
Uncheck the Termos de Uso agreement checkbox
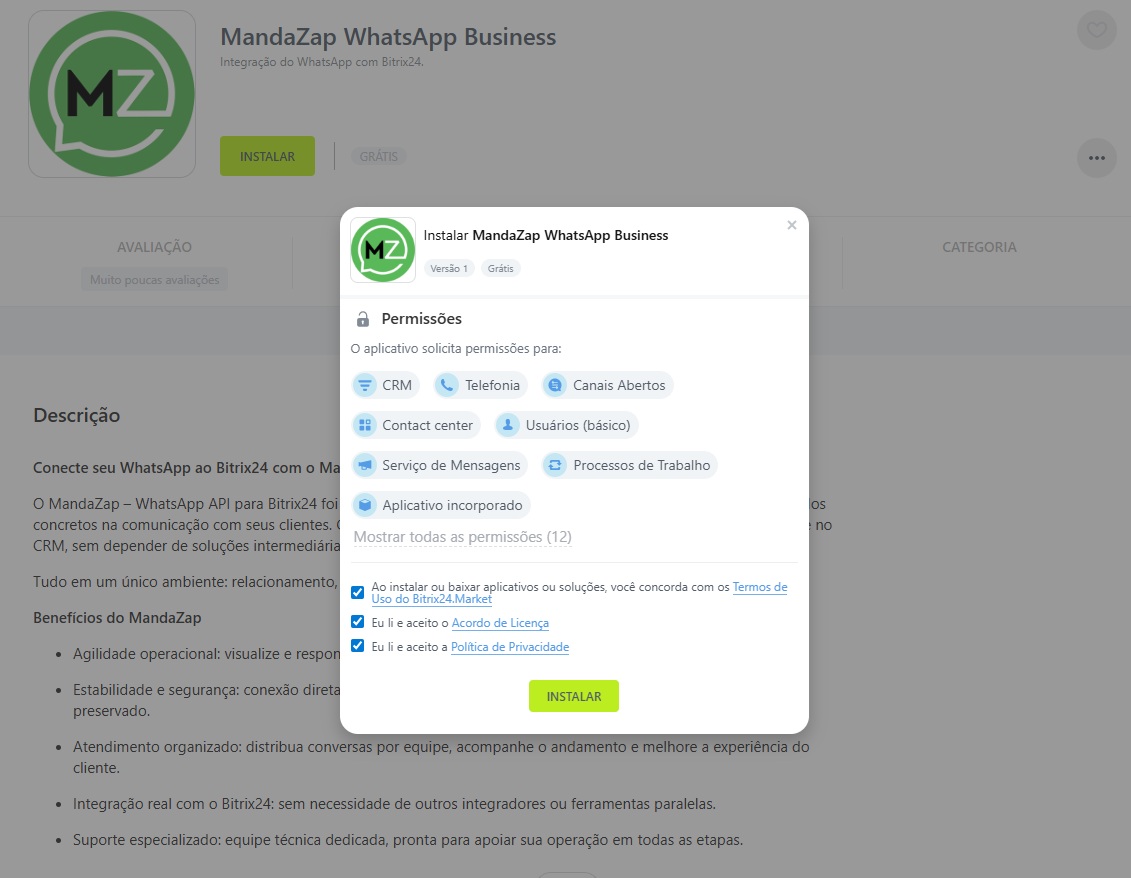coord(357,592)
